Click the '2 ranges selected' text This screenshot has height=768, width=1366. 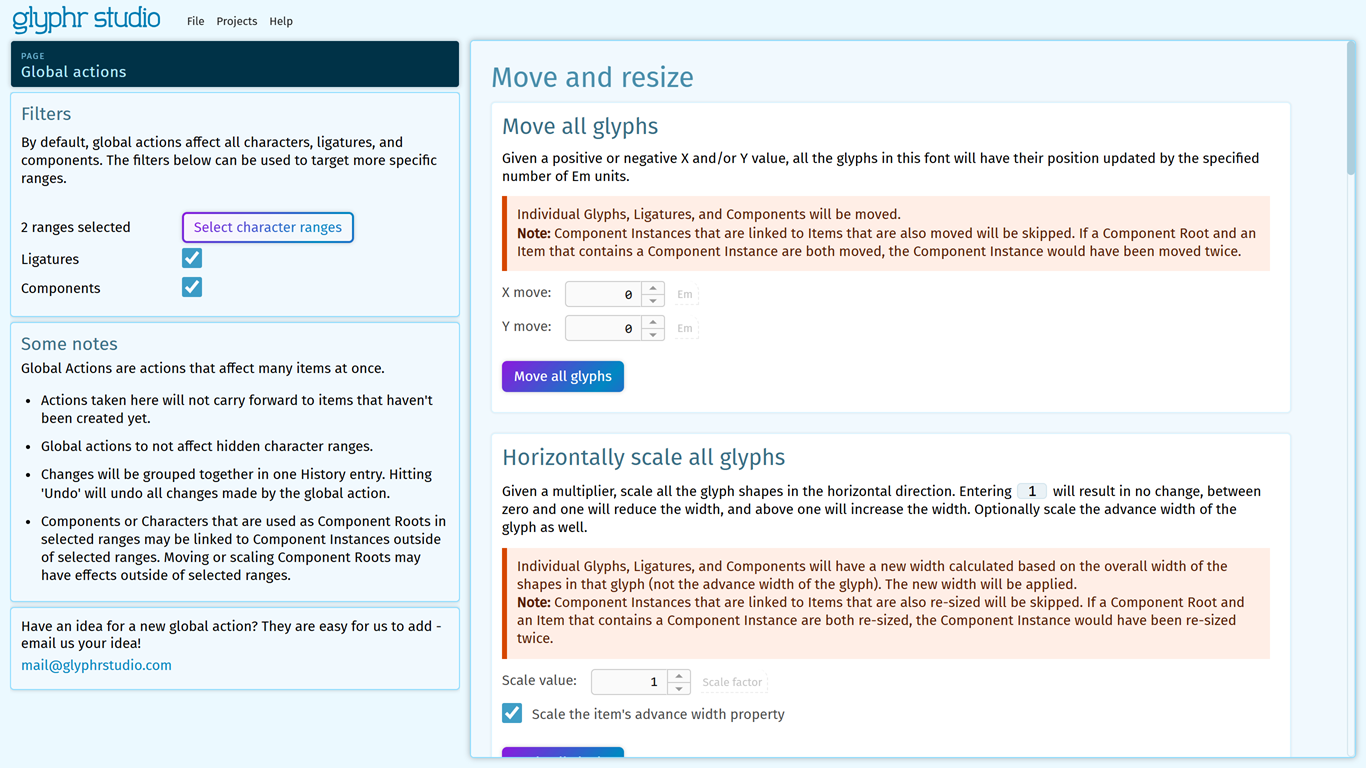tap(76, 227)
